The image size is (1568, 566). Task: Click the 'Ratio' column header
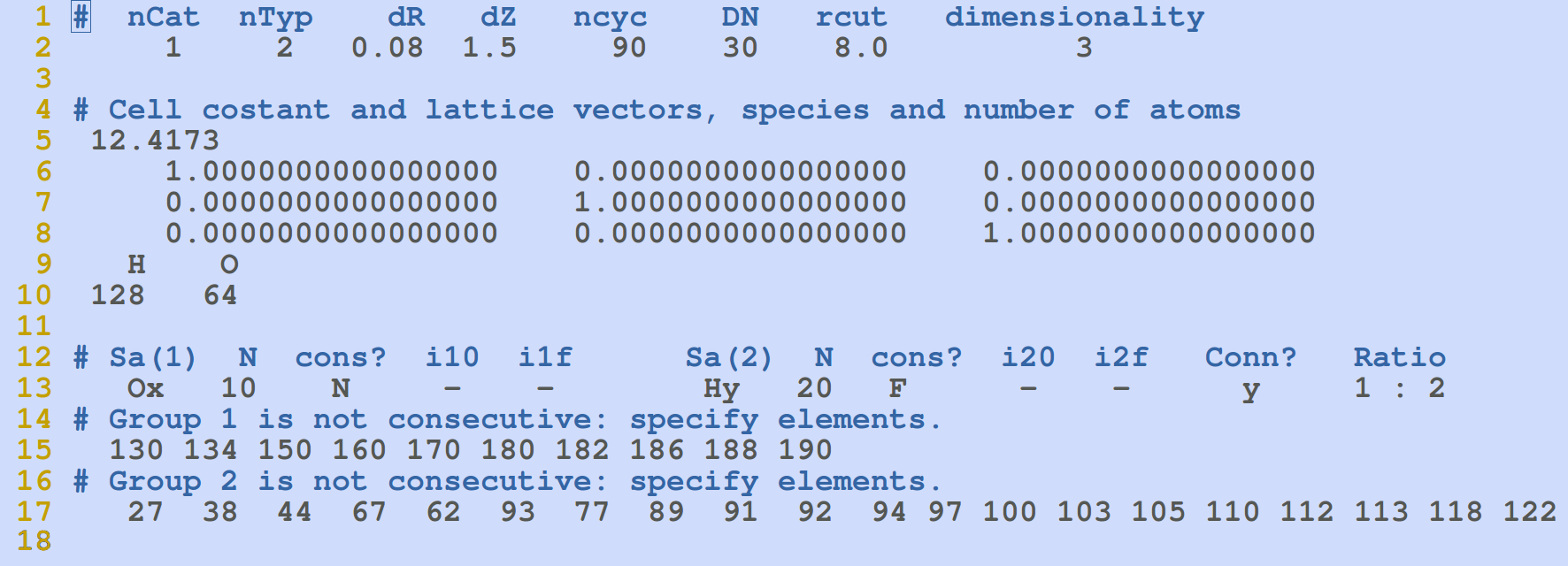click(1399, 357)
